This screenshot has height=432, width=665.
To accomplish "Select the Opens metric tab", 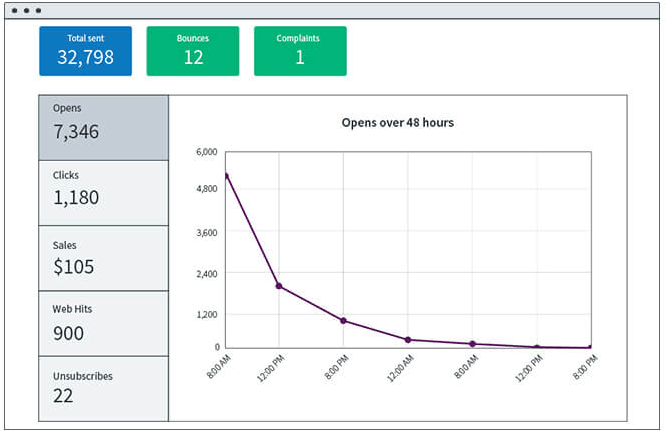I will (x=103, y=128).
